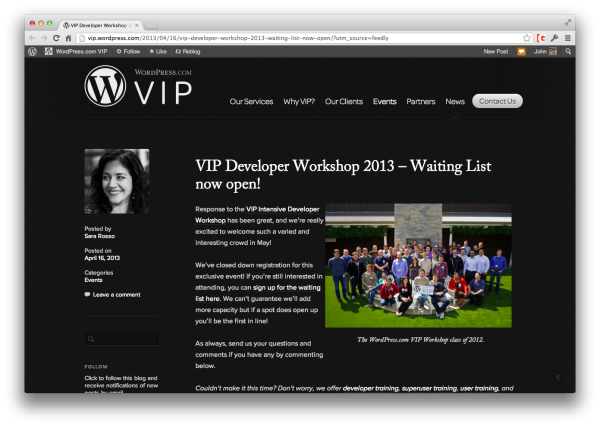Image resolution: width=600 pixels, height=427 pixels.
Task: Open the Events category link
Action: [x=93, y=280]
